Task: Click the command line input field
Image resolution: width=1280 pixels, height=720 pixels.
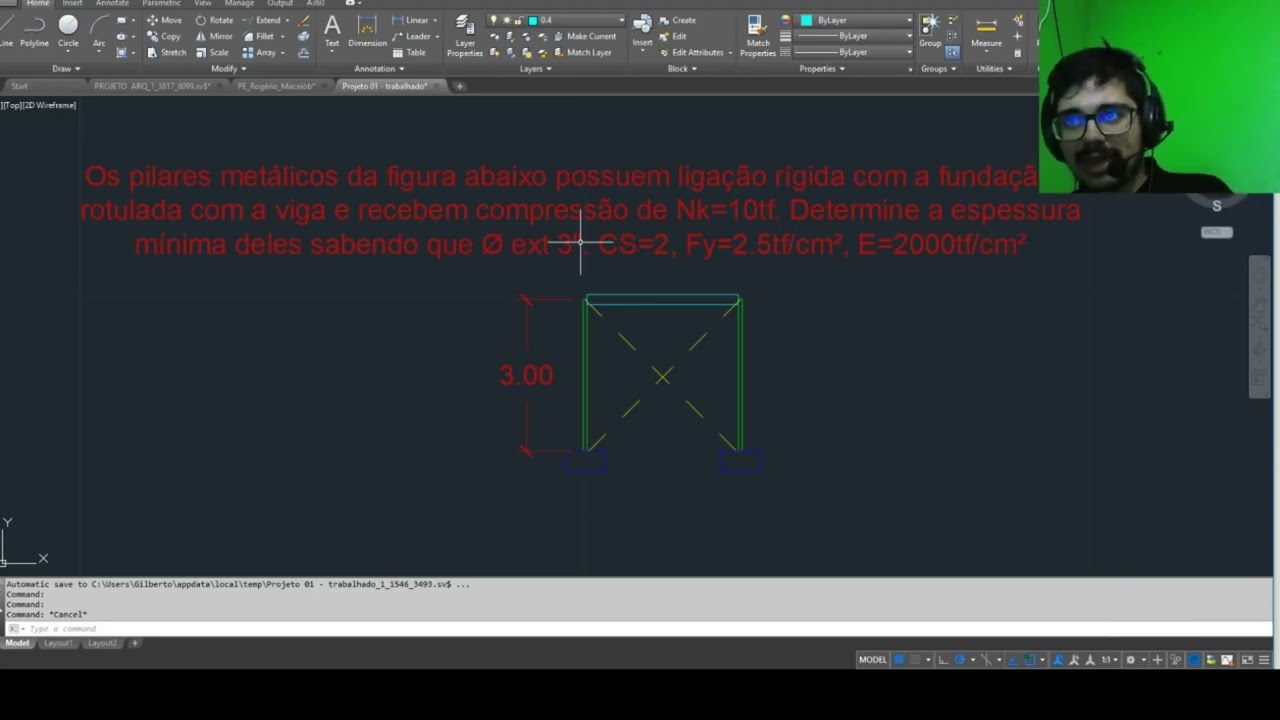Action: click(640, 629)
